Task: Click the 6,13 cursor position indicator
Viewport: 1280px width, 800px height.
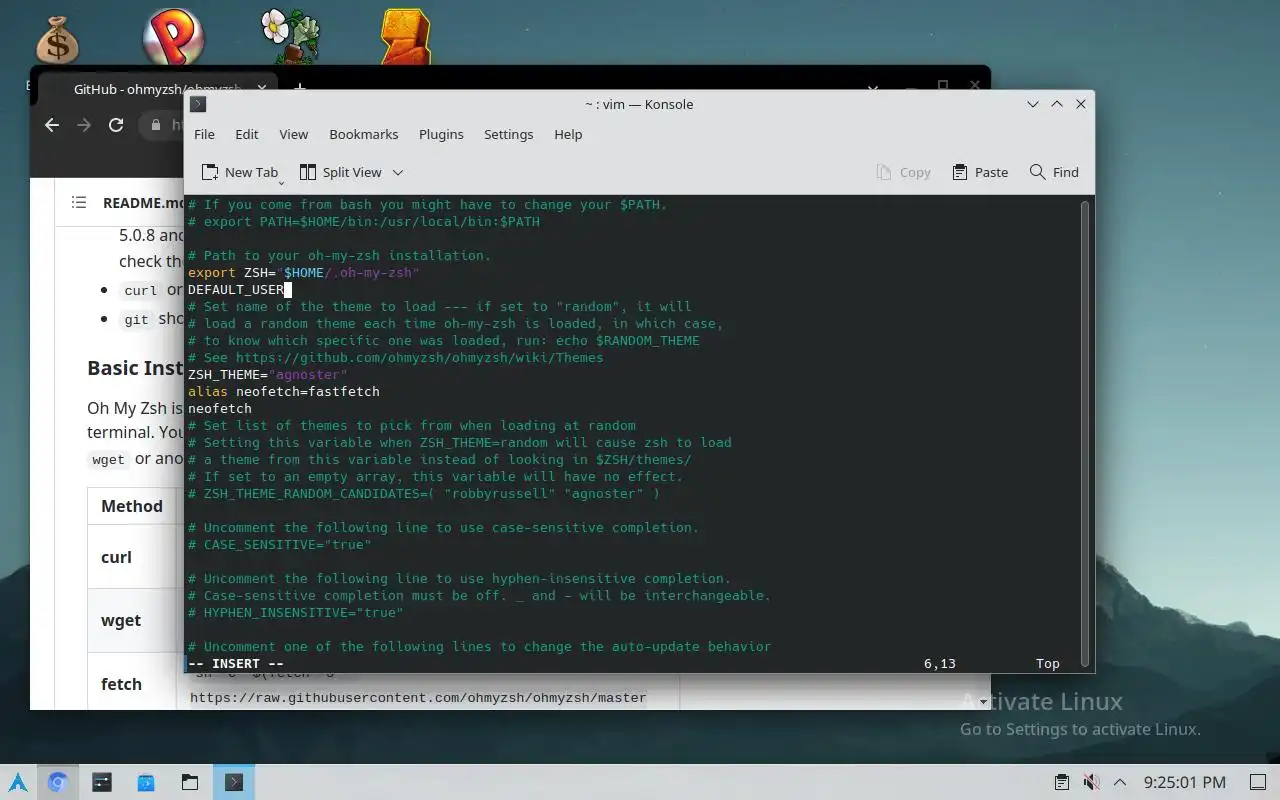Action: 940,664
